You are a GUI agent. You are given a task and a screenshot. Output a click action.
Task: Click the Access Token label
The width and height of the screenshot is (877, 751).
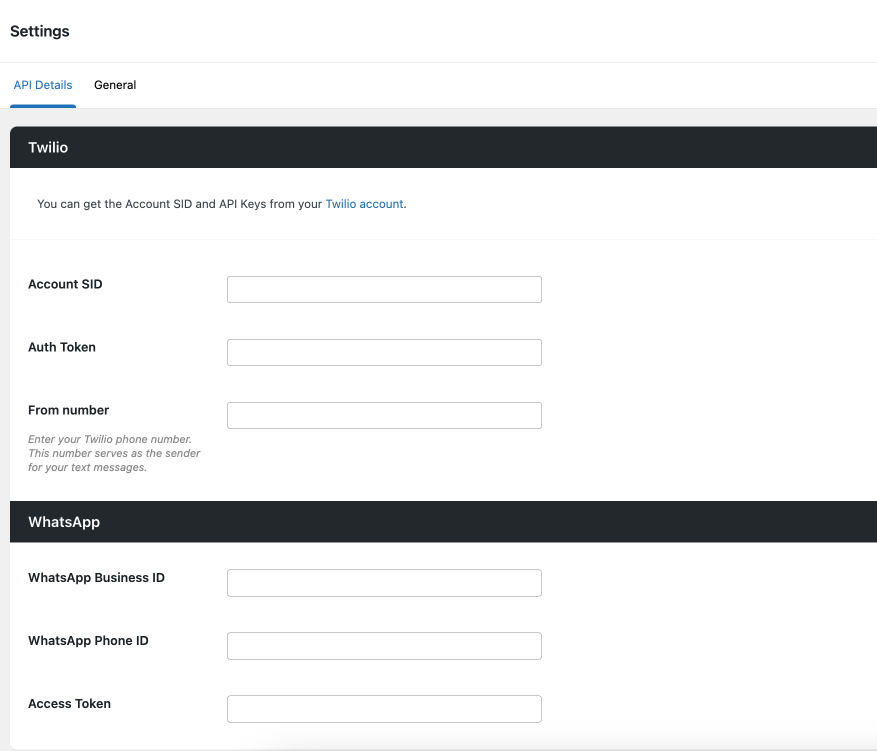coord(69,704)
